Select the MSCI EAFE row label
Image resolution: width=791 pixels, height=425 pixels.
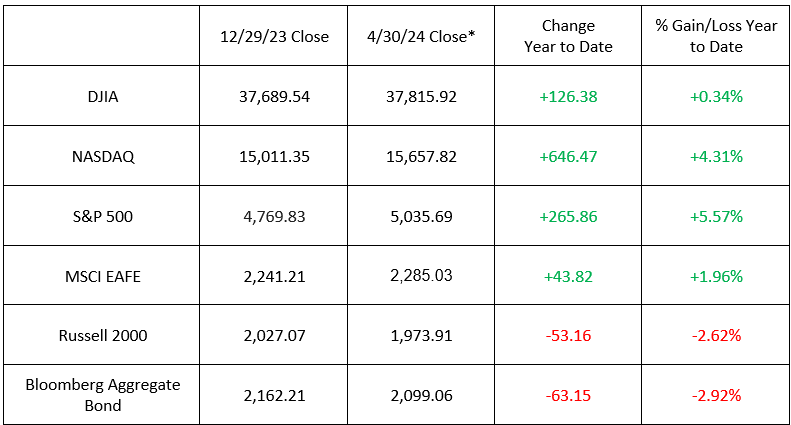click(x=102, y=276)
